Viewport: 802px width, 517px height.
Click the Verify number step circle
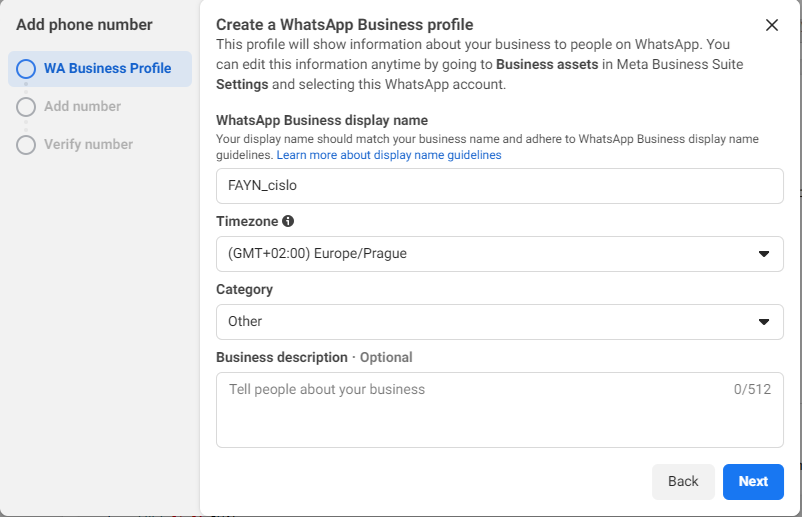pyautogui.click(x=26, y=145)
